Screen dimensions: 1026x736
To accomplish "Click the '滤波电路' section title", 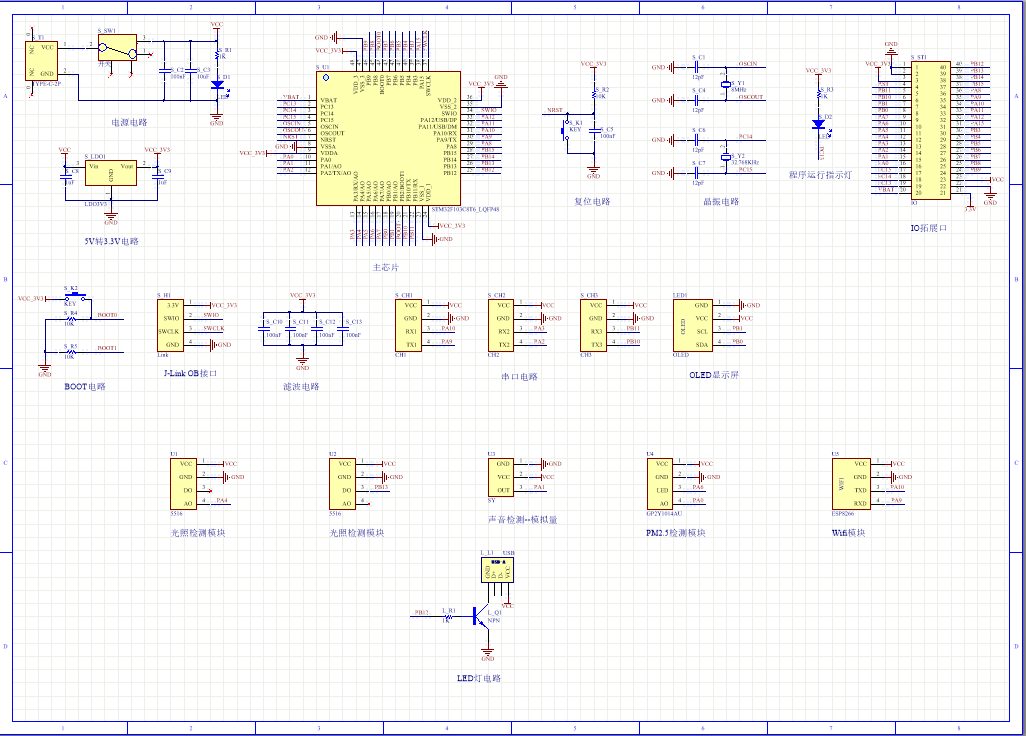I will [x=301, y=387].
